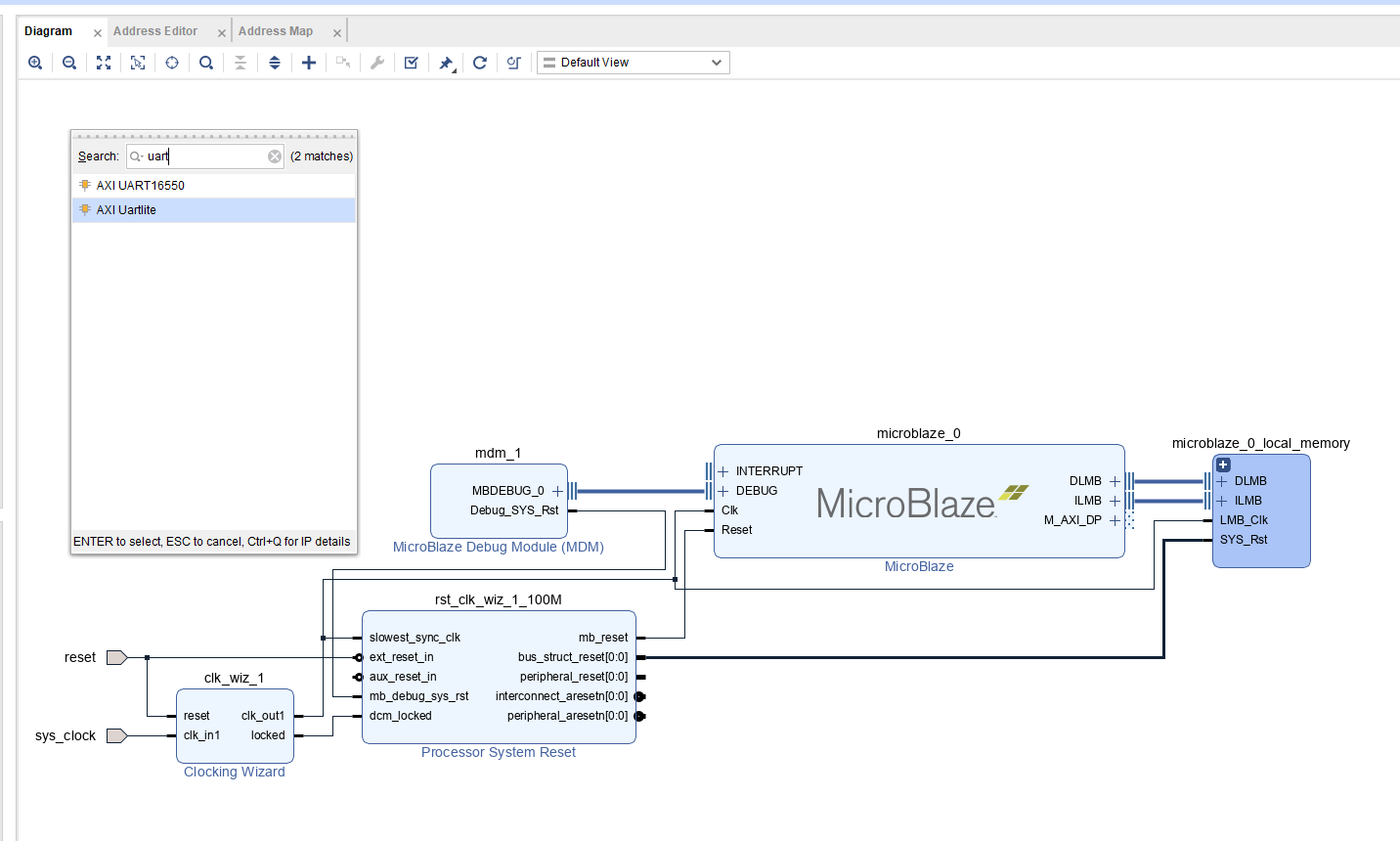Switch to the Address Map tab
The width and height of the screenshot is (1400, 841).
[276, 31]
